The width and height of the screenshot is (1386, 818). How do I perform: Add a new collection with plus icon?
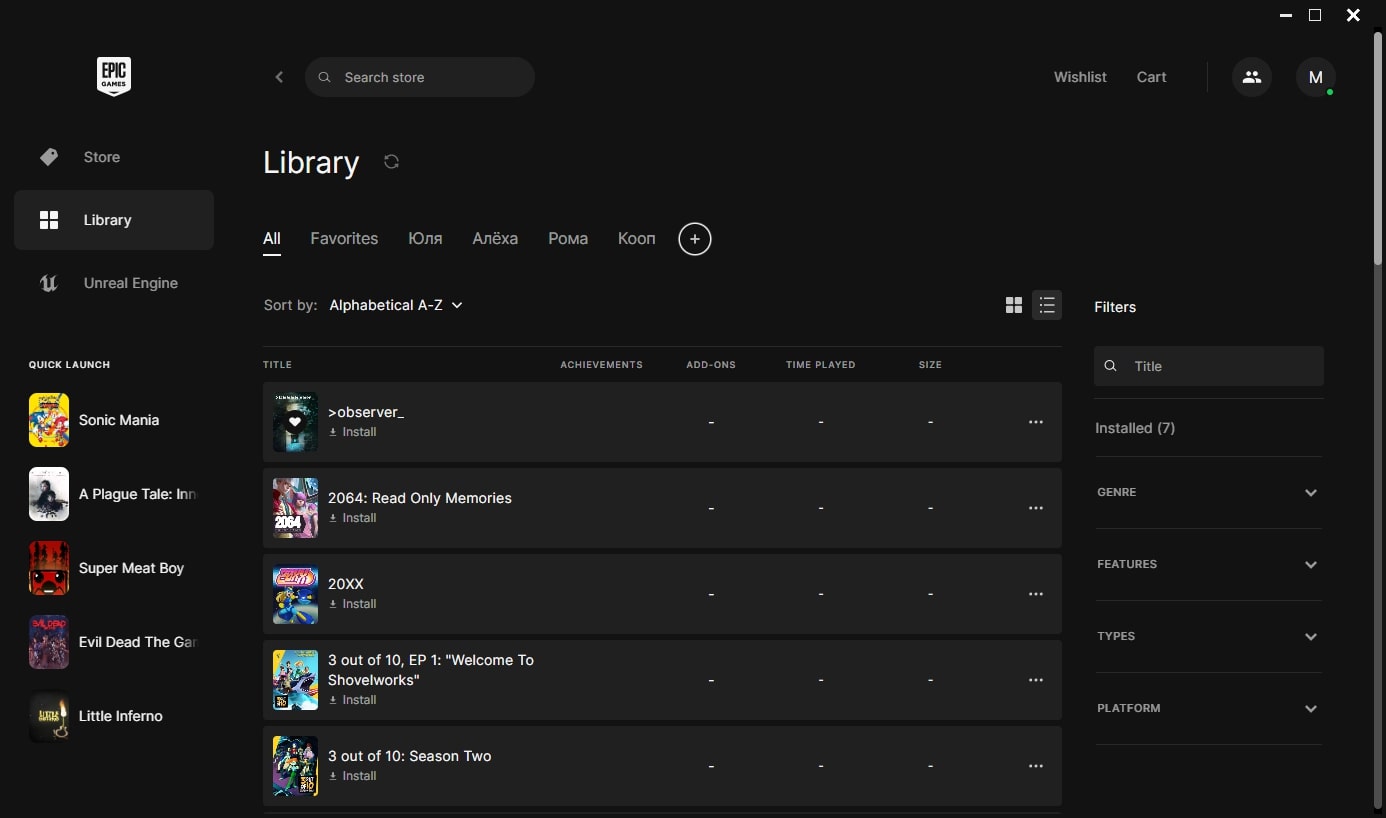pyautogui.click(x=695, y=239)
